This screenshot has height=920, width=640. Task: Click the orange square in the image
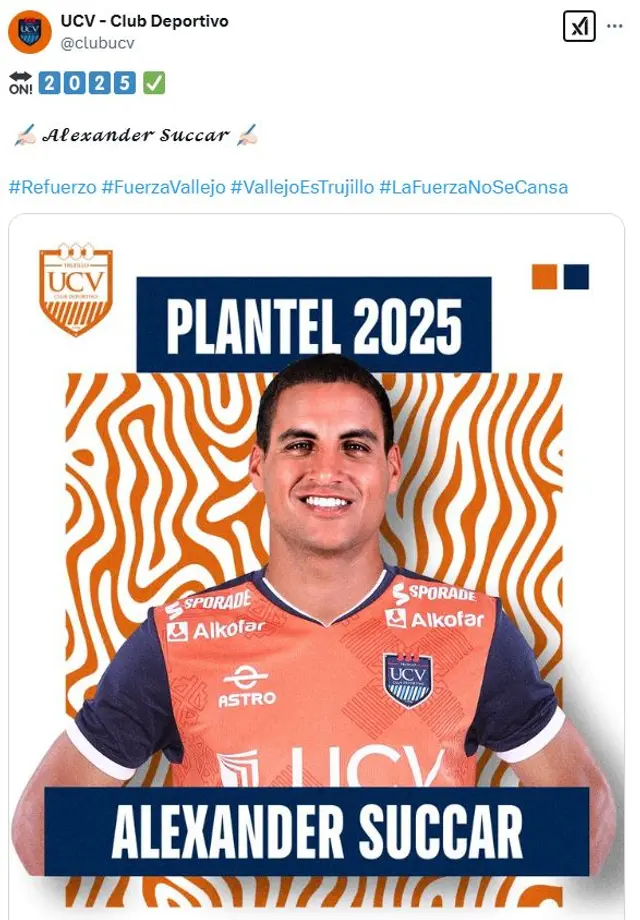coord(544,276)
